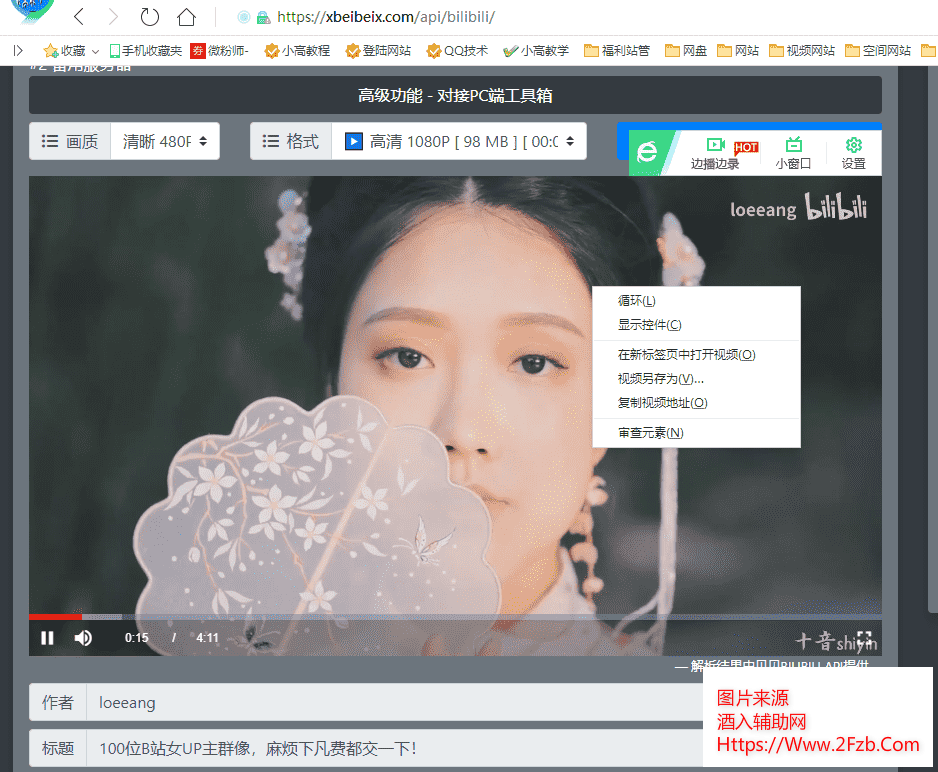Screen dimensions: 938x772
Task: Choose 视频另存为 to save video
Action: [661, 379]
